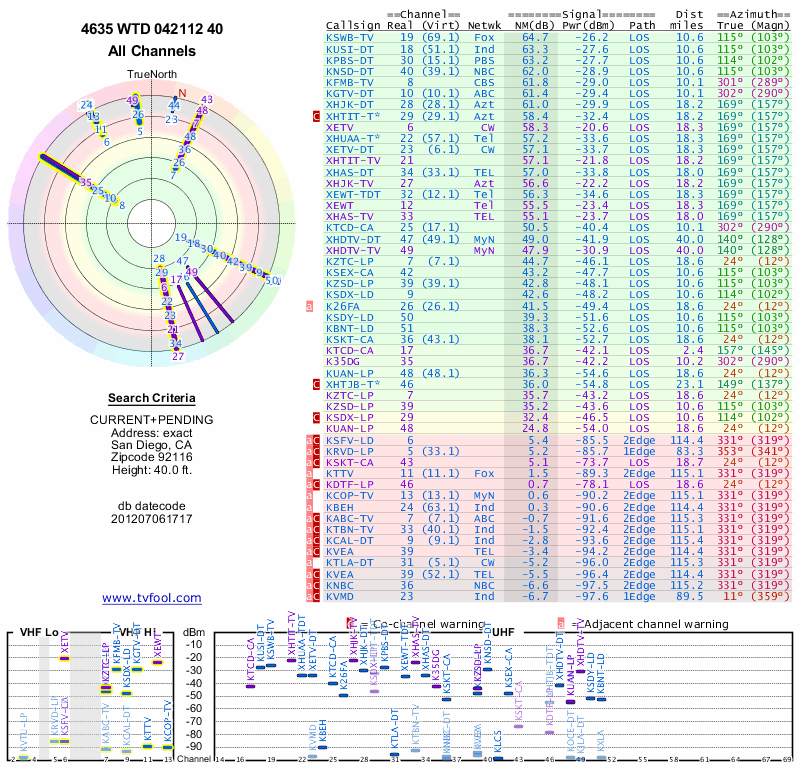Click the KGTV-DT callsign in the table

(350, 92)
